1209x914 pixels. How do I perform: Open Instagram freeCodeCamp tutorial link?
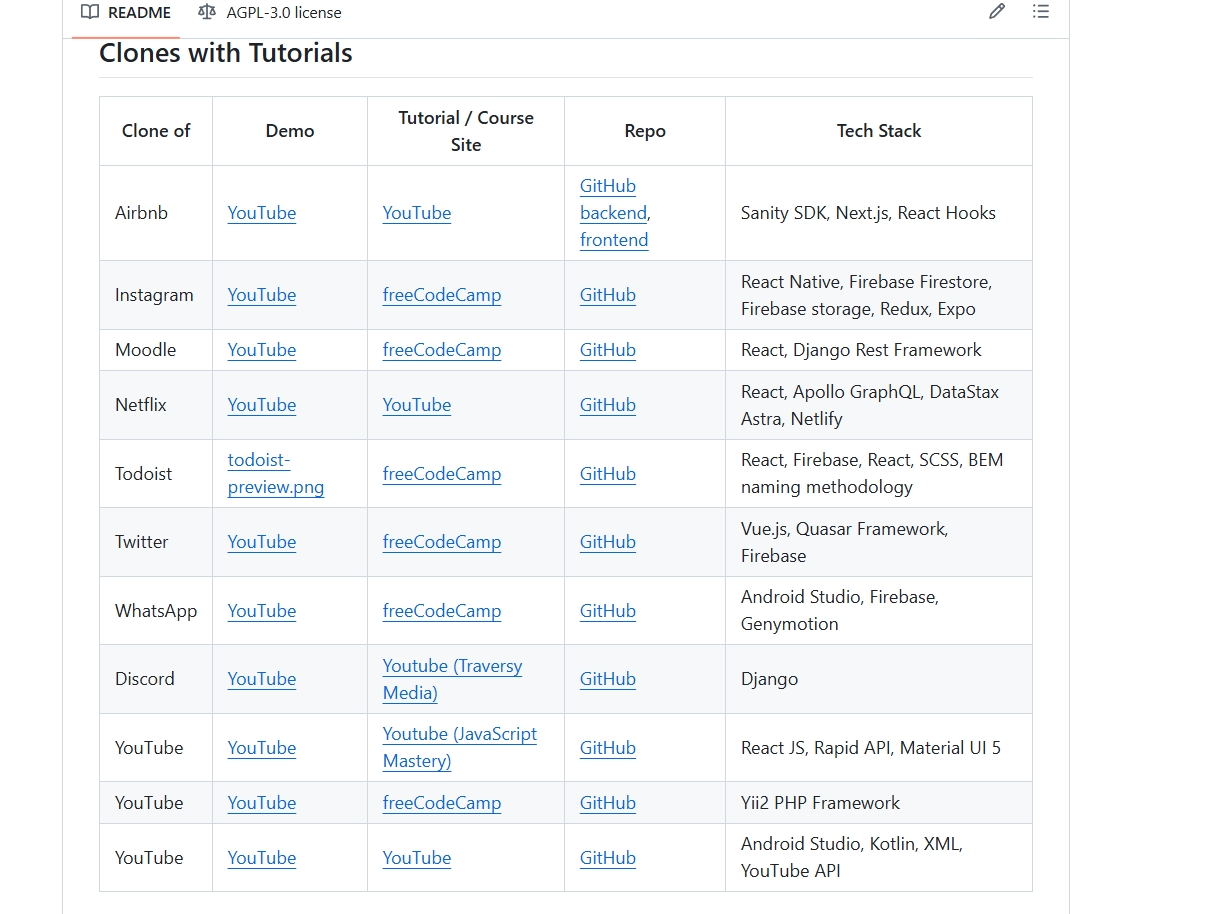coord(442,295)
